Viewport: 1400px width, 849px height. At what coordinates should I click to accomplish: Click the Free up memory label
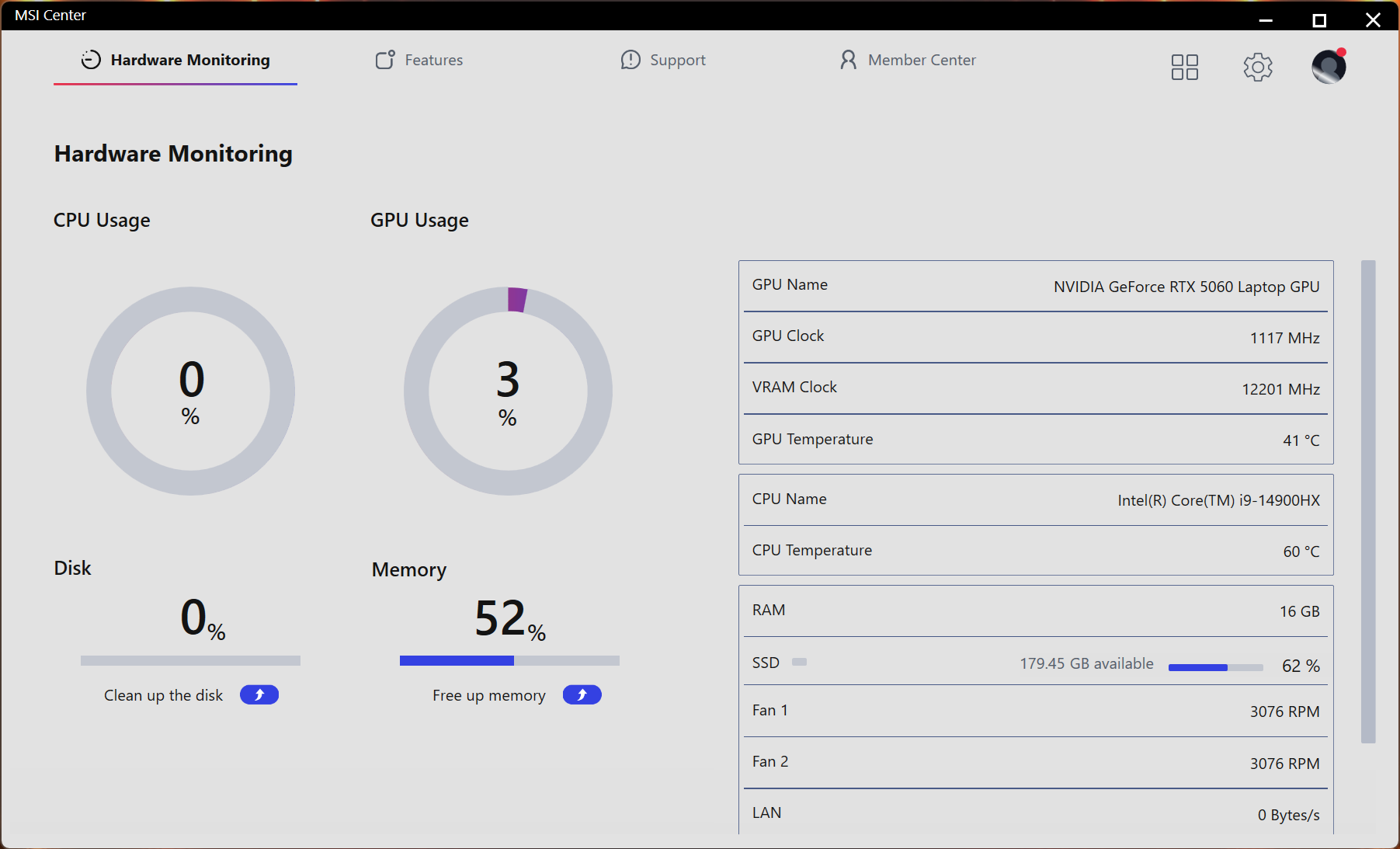(x=488, y=695)
